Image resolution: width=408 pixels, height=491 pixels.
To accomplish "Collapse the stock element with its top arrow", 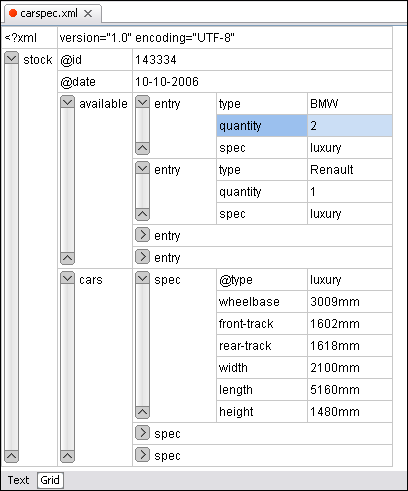I will pyautogui.click(x=12, y=58).
